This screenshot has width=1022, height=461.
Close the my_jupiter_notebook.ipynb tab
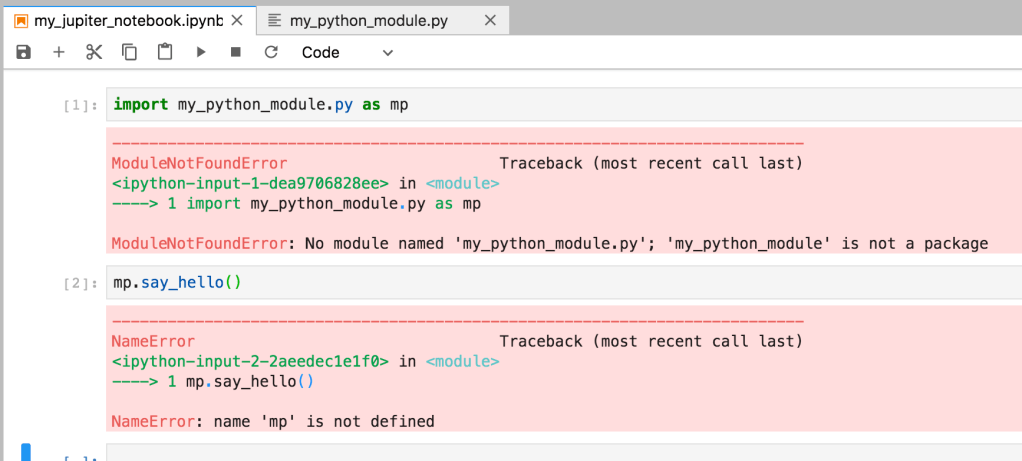[237, 21]
